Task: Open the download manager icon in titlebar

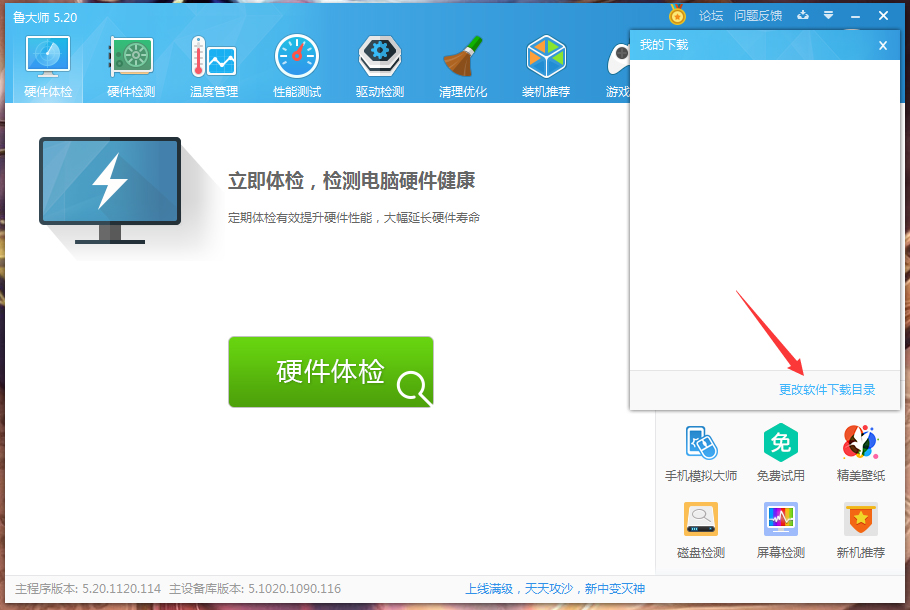Action: pyautogui.click(x=803, y=16)
